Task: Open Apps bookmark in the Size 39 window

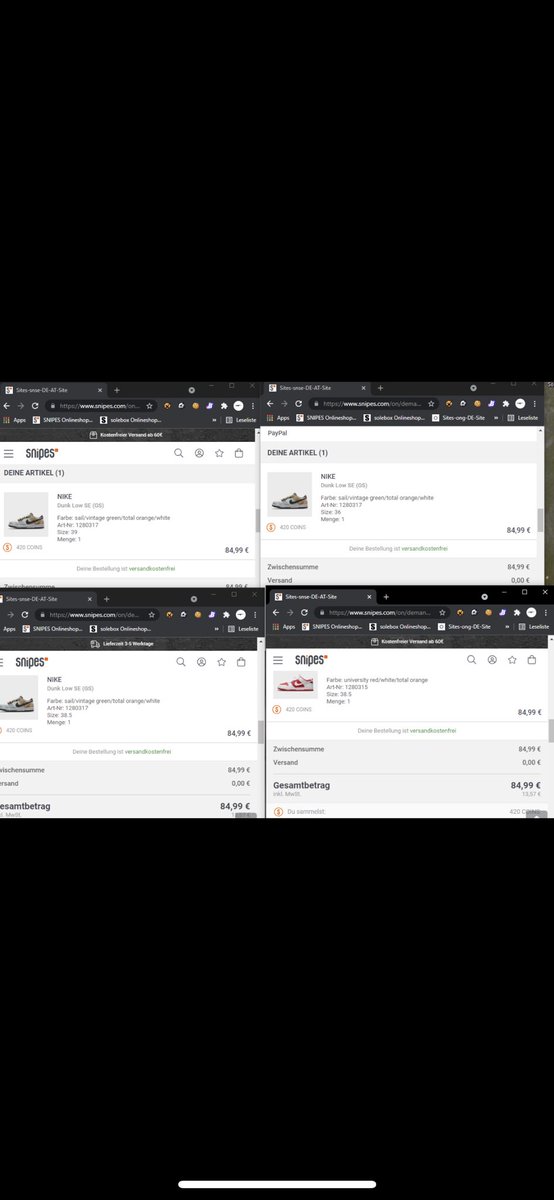Action: pos(13,420)
